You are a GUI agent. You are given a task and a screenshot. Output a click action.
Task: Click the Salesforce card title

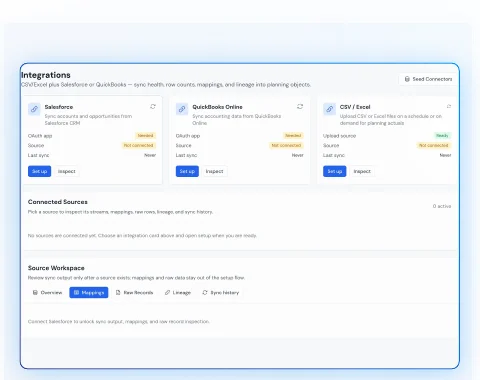59,107
